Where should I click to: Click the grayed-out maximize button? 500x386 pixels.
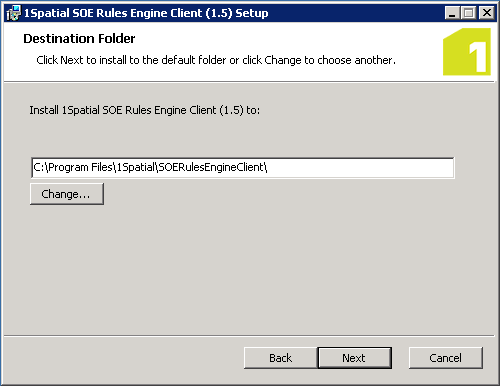click(469, 13)
